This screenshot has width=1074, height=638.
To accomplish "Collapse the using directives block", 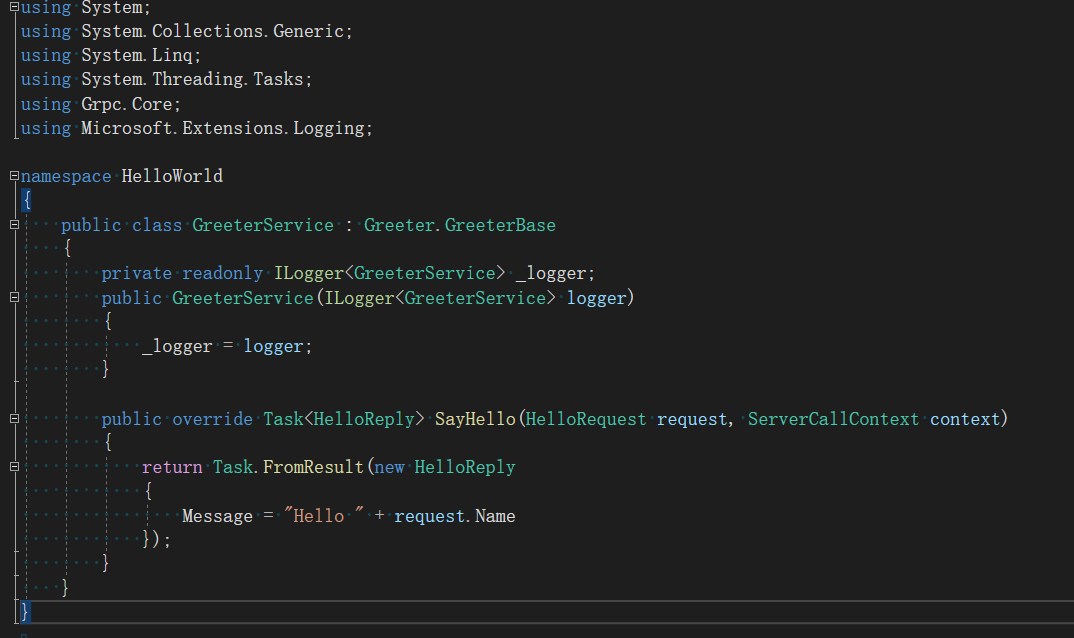I will point(14,7).
